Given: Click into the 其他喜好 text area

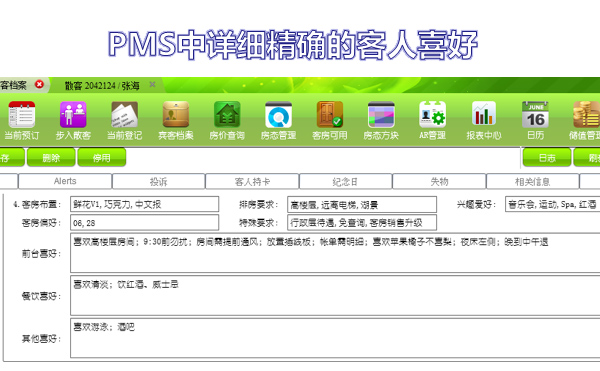Looking at the screenshot, I should [x=335, y=338].
